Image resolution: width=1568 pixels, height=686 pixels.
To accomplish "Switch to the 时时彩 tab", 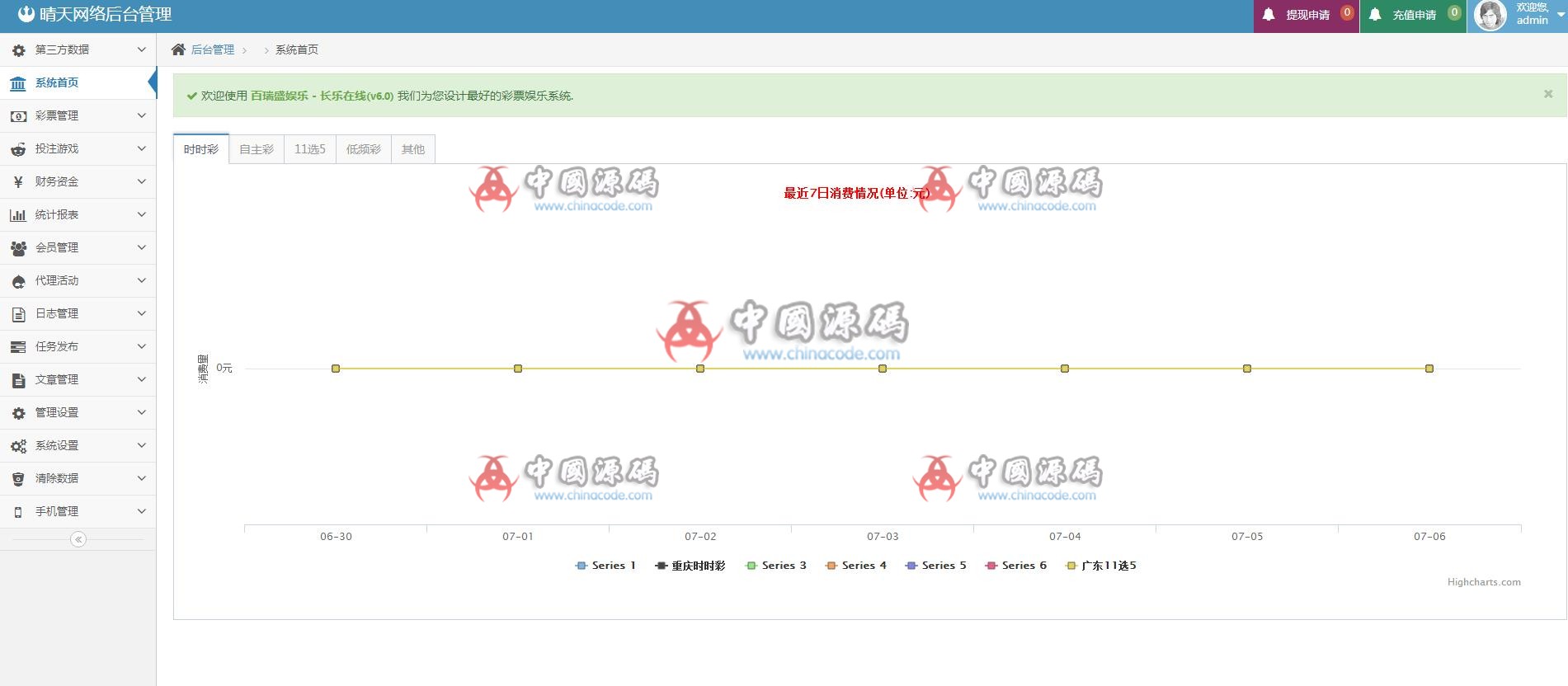I will pyautogui.click(x=201, y=149).
